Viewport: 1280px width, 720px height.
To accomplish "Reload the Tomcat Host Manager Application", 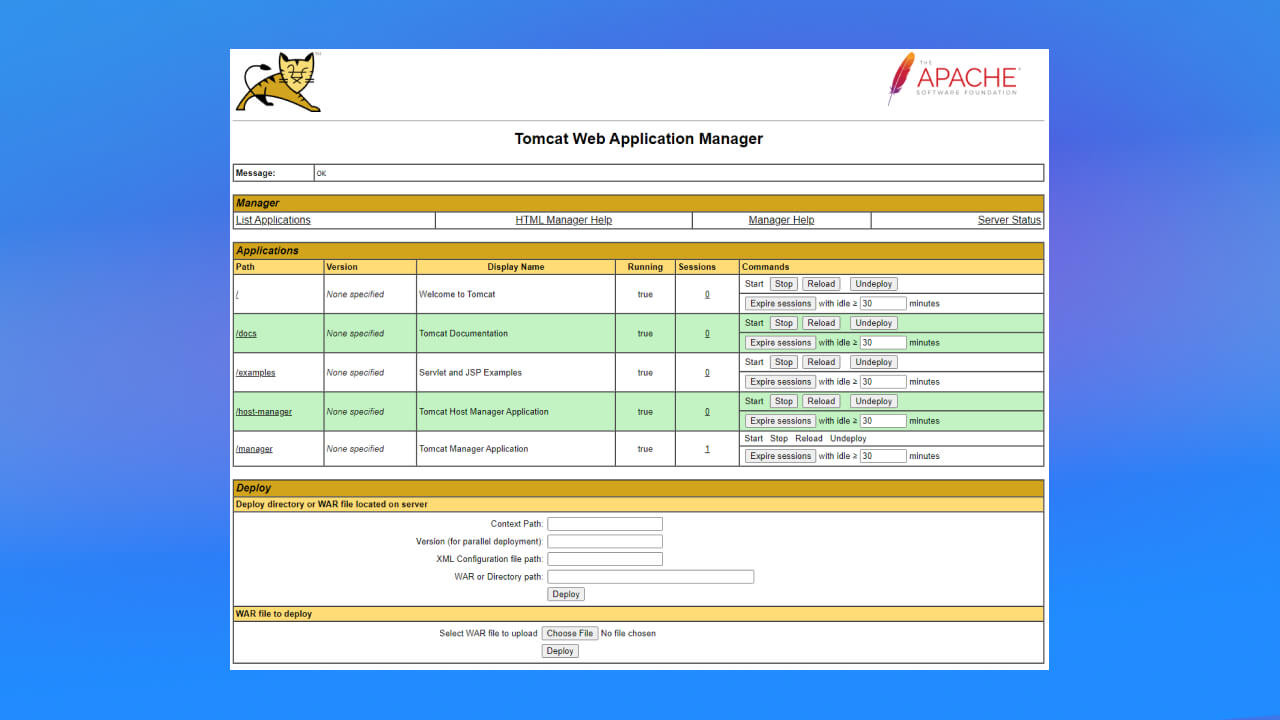I will point(821,401).
